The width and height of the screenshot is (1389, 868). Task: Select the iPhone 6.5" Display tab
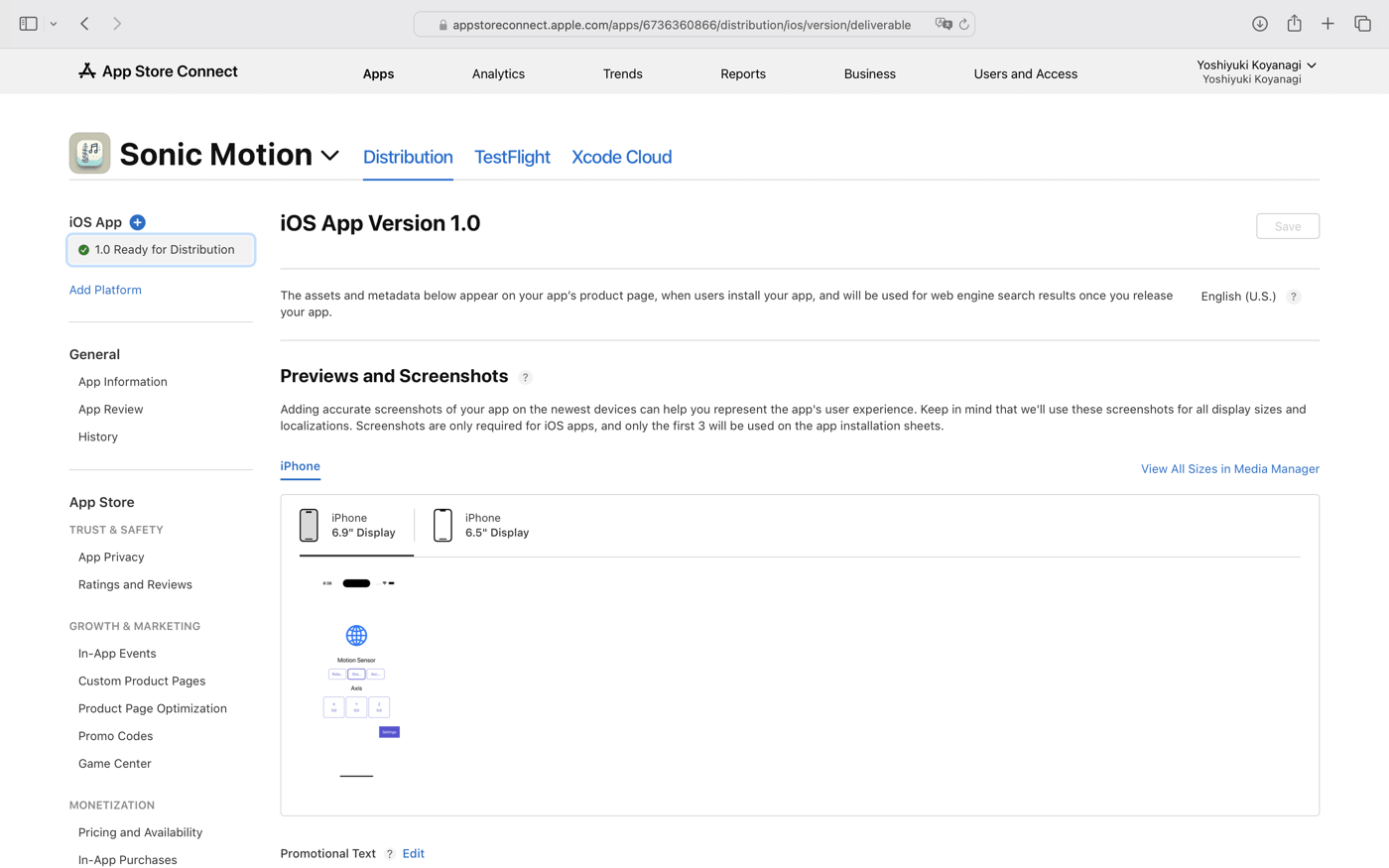click(x=481, y=525)
